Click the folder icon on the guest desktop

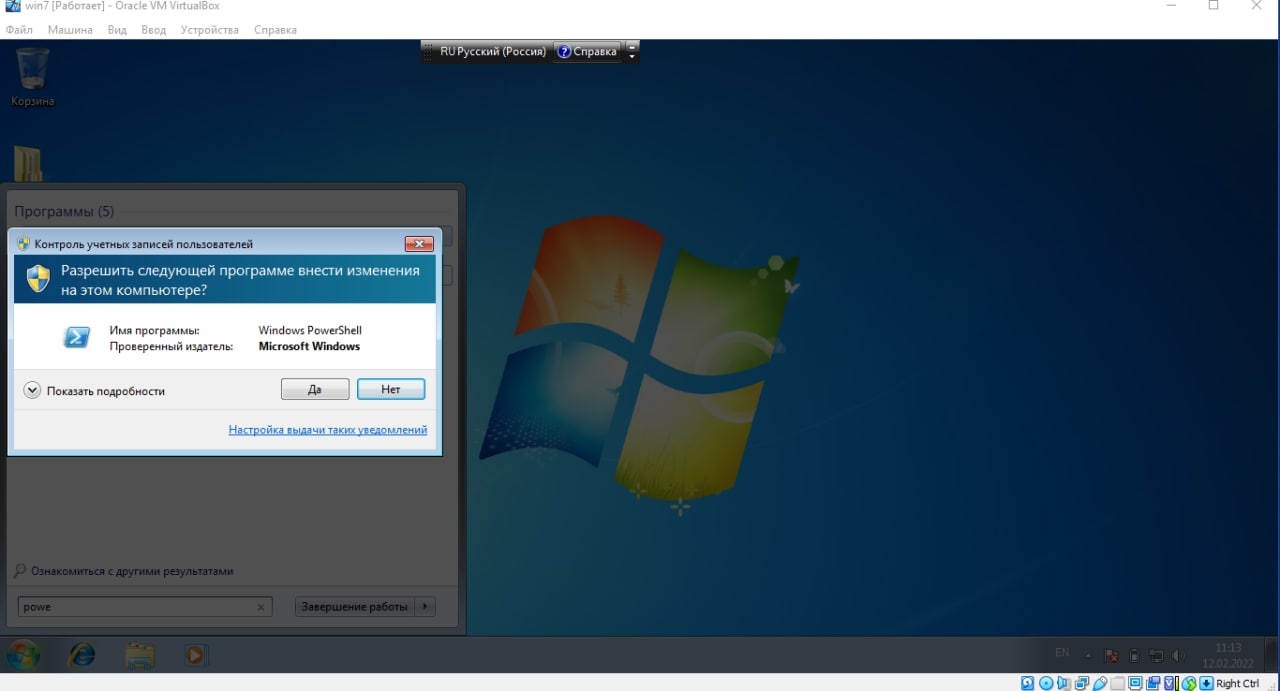pos(29,165)
